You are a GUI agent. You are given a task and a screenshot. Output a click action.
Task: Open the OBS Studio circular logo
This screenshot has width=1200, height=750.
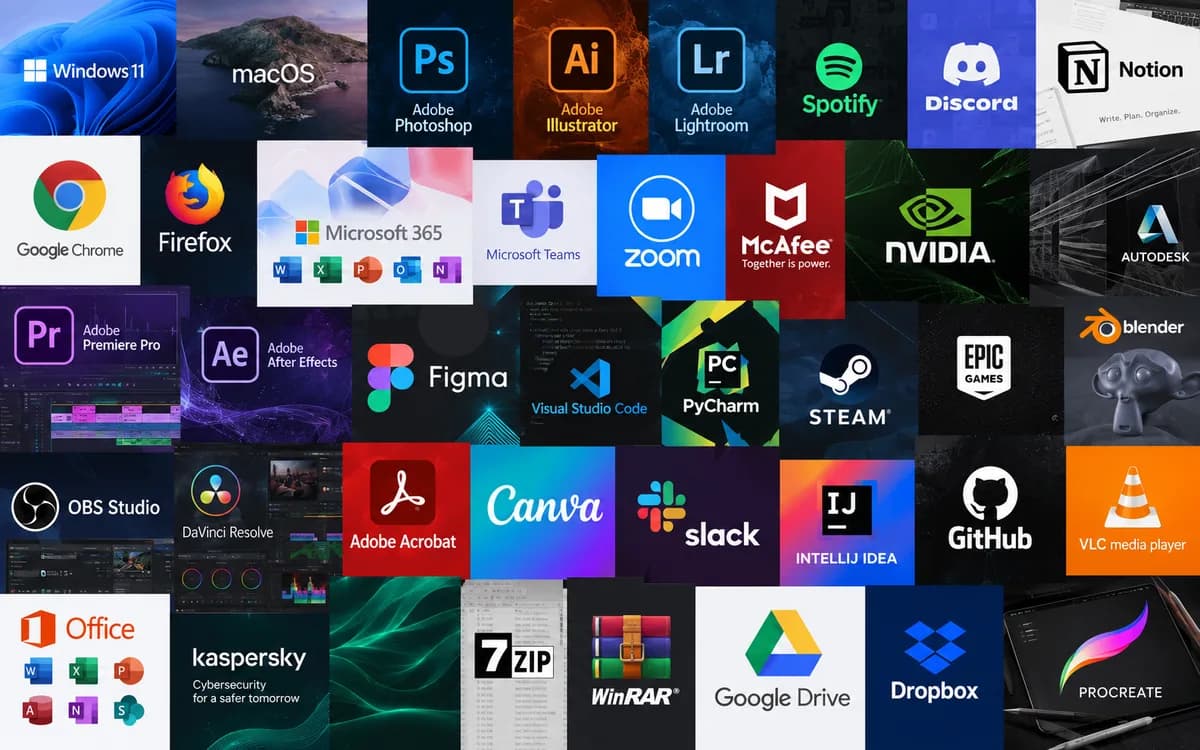(35, 507)
